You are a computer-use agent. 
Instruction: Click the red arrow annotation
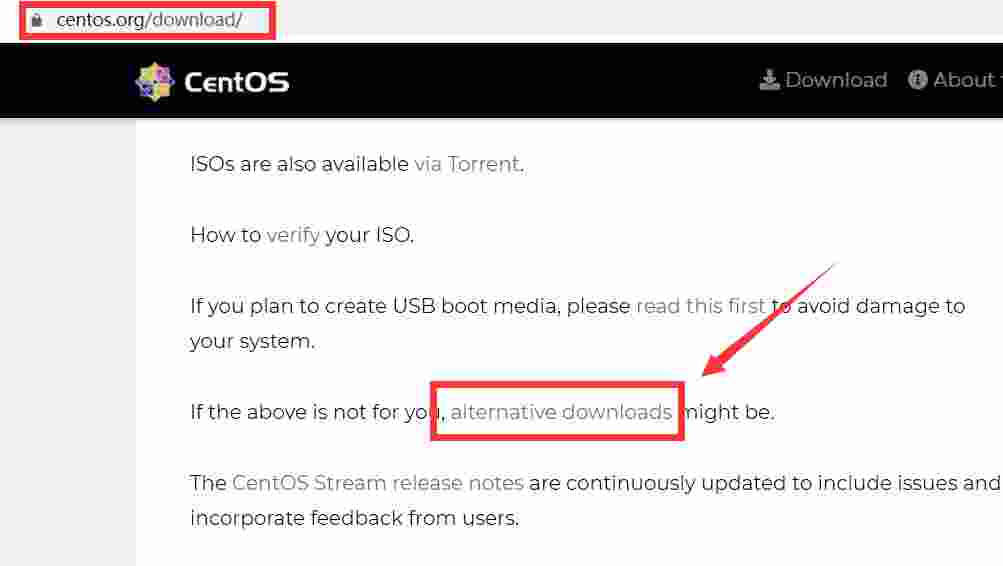tap(768, 320)
